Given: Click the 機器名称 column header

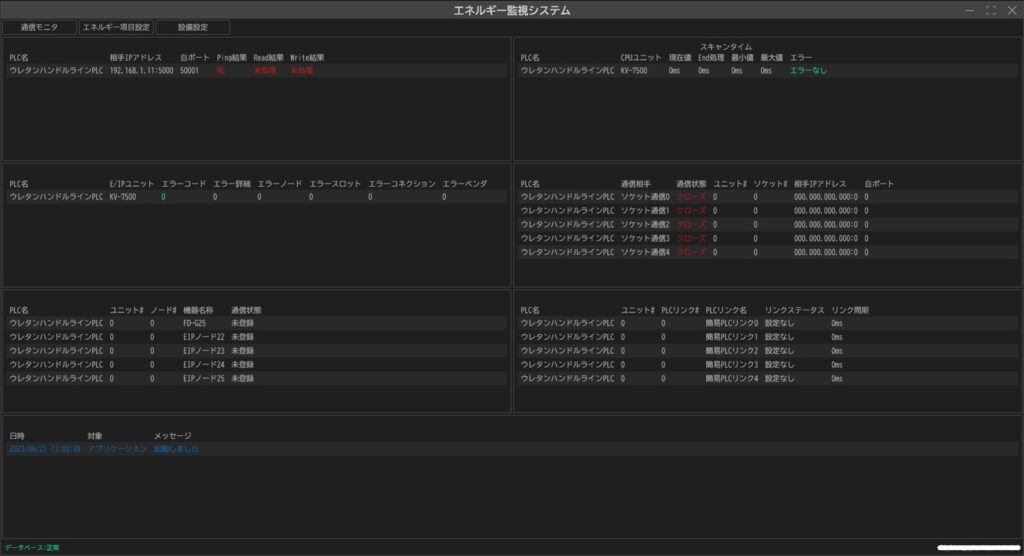Looking at the screenshot, I should point(198,310).
